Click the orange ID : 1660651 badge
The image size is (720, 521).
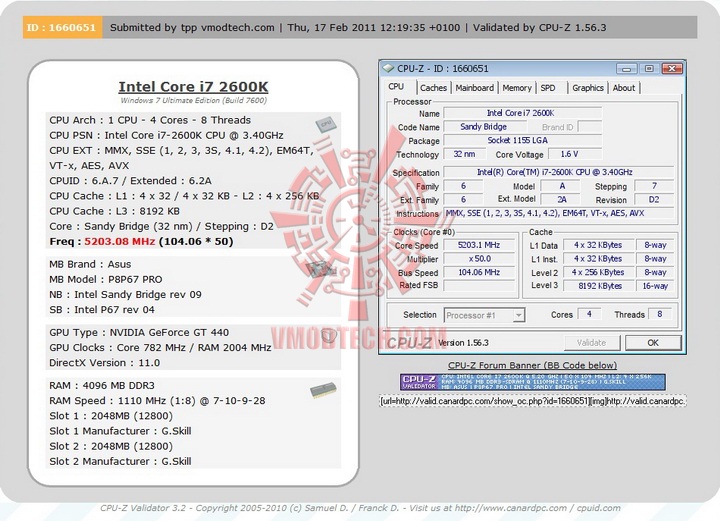pos(62,28)
